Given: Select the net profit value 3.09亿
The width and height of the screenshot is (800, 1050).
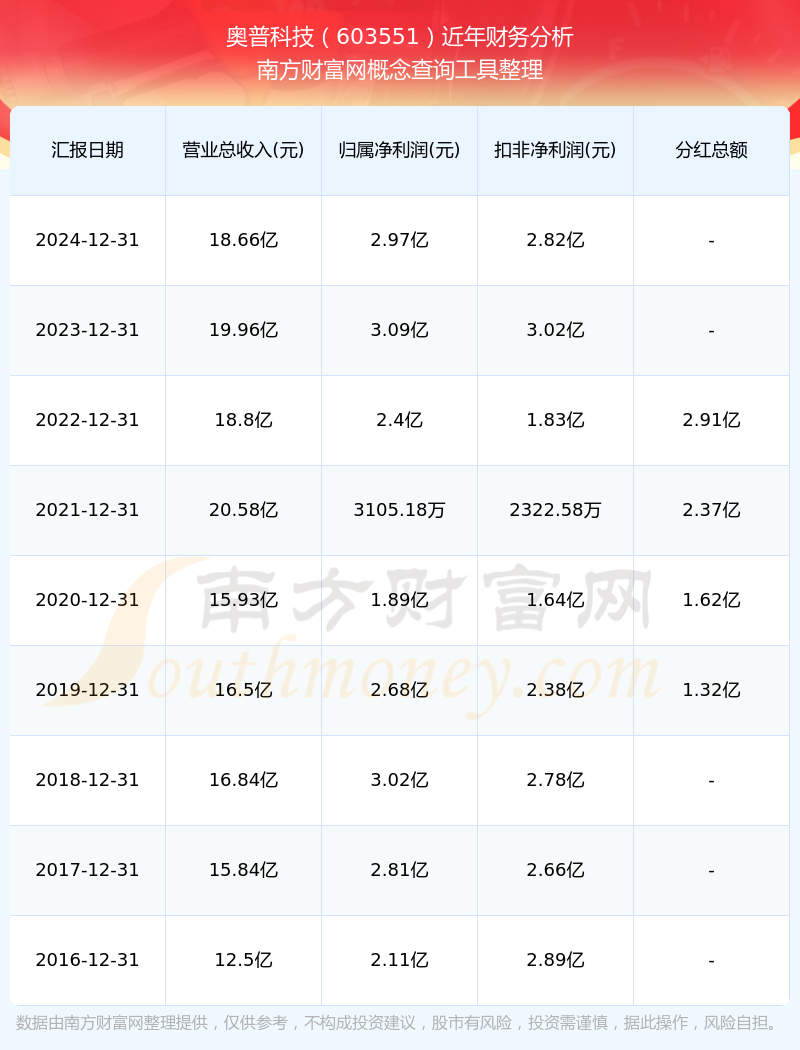Looking at the screenshot, I should pyautogui.click(x=399, y=330).
